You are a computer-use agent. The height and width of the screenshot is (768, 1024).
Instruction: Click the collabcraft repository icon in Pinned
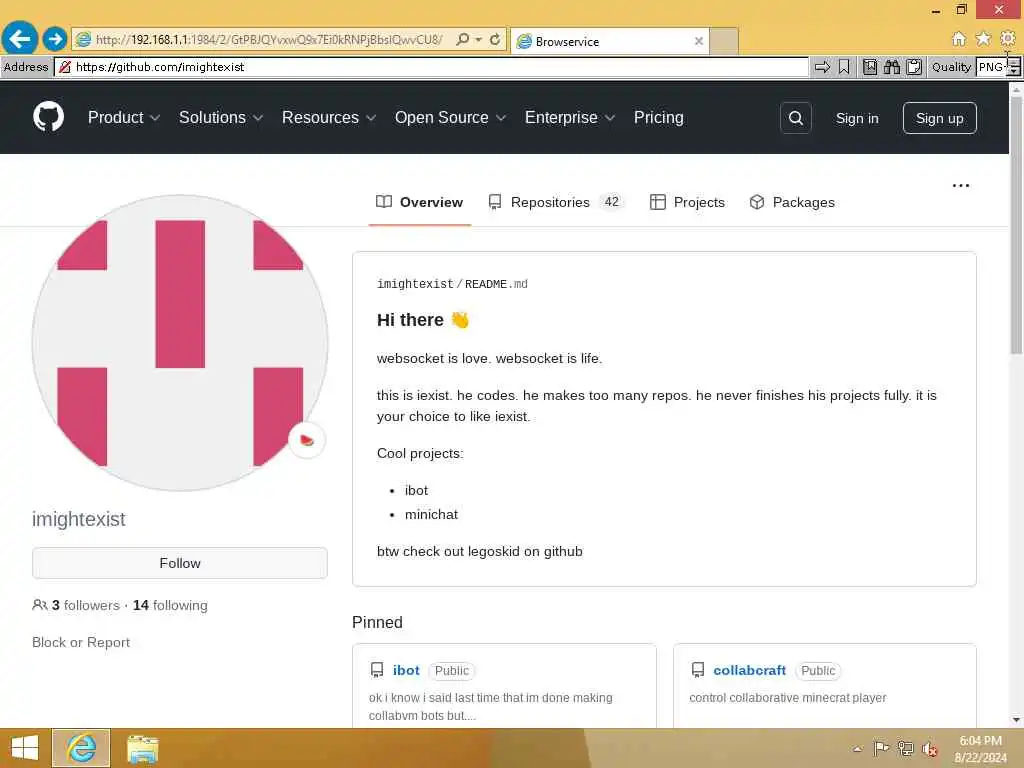(x=697, y=670)
